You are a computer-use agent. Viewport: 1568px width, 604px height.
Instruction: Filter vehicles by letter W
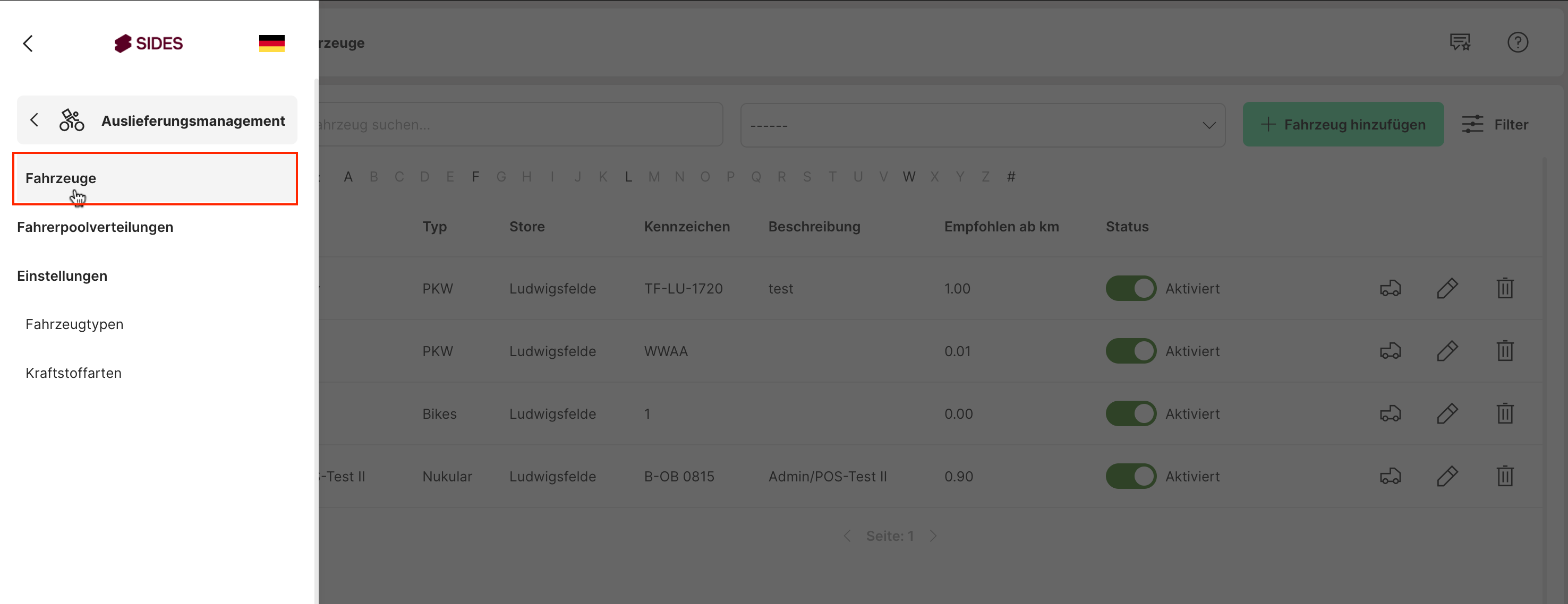909,177
